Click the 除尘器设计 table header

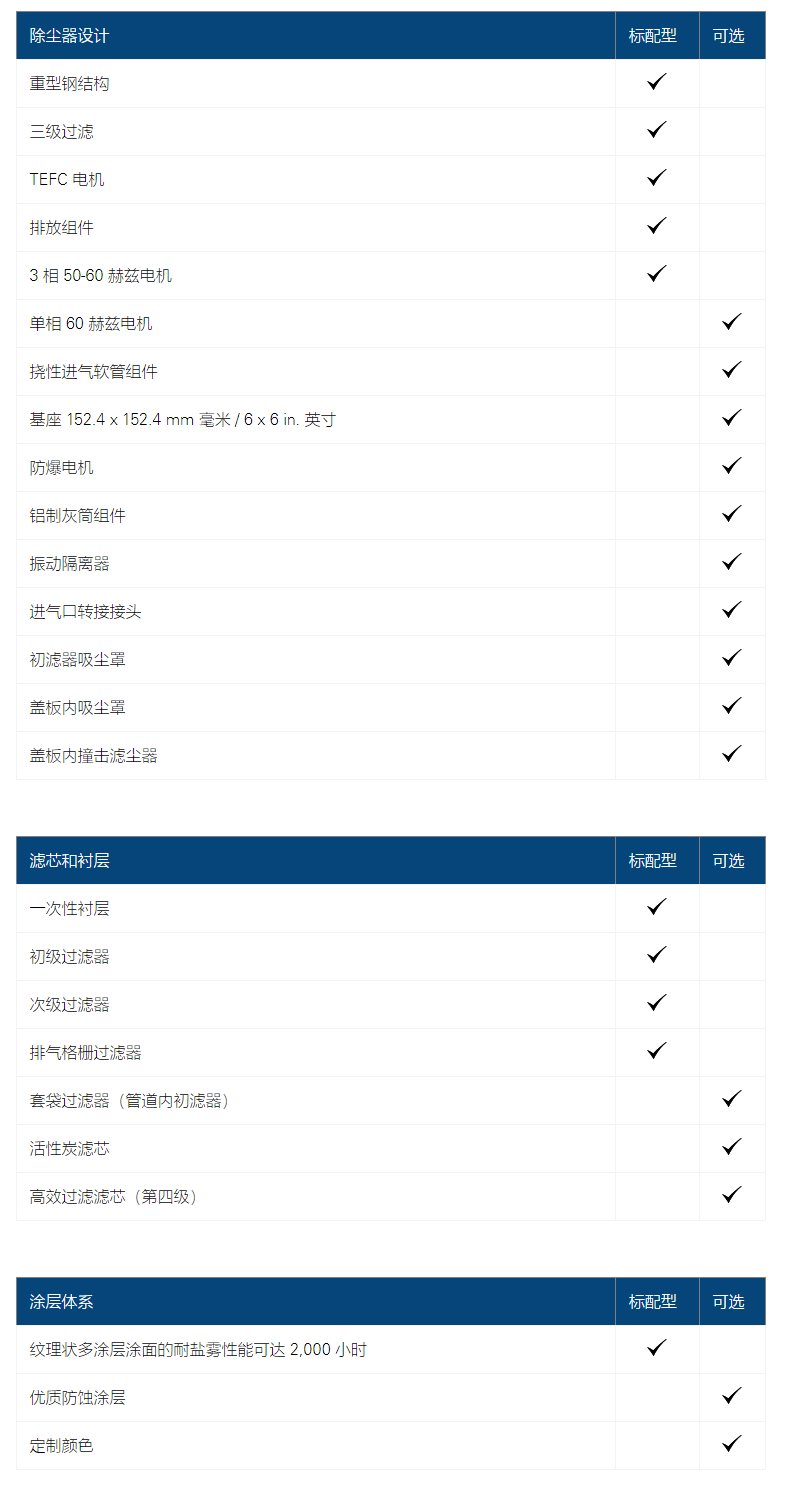70,36
